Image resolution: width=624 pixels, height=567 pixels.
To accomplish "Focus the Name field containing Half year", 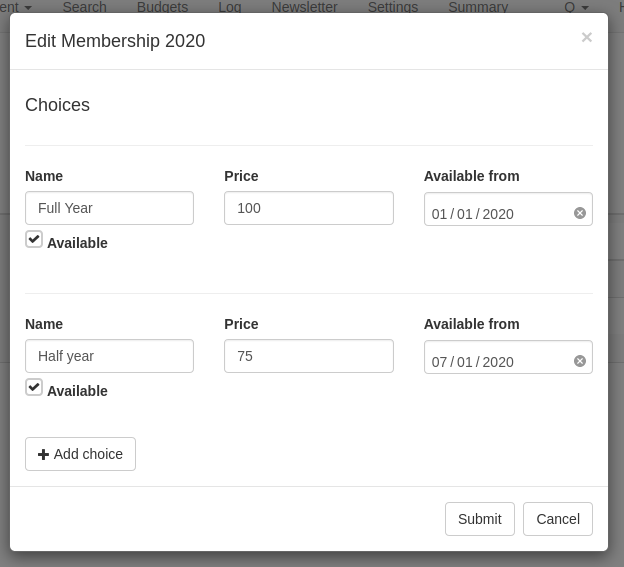I will point(109,356).
